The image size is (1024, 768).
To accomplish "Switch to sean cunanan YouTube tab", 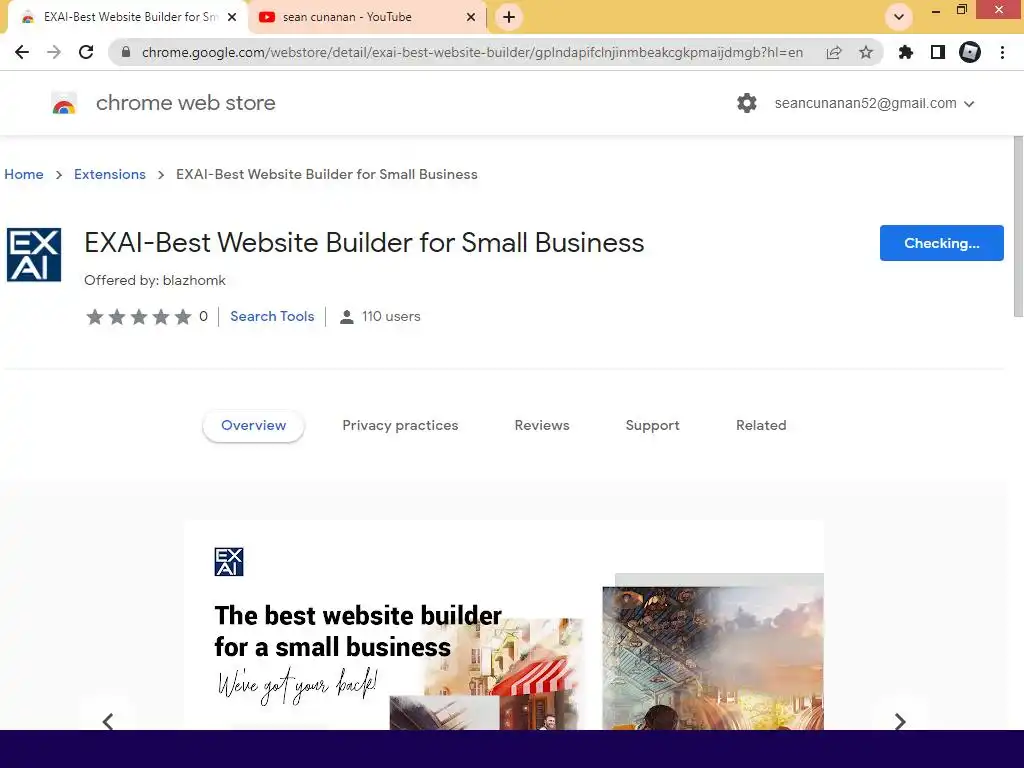I will pos(368,17).
